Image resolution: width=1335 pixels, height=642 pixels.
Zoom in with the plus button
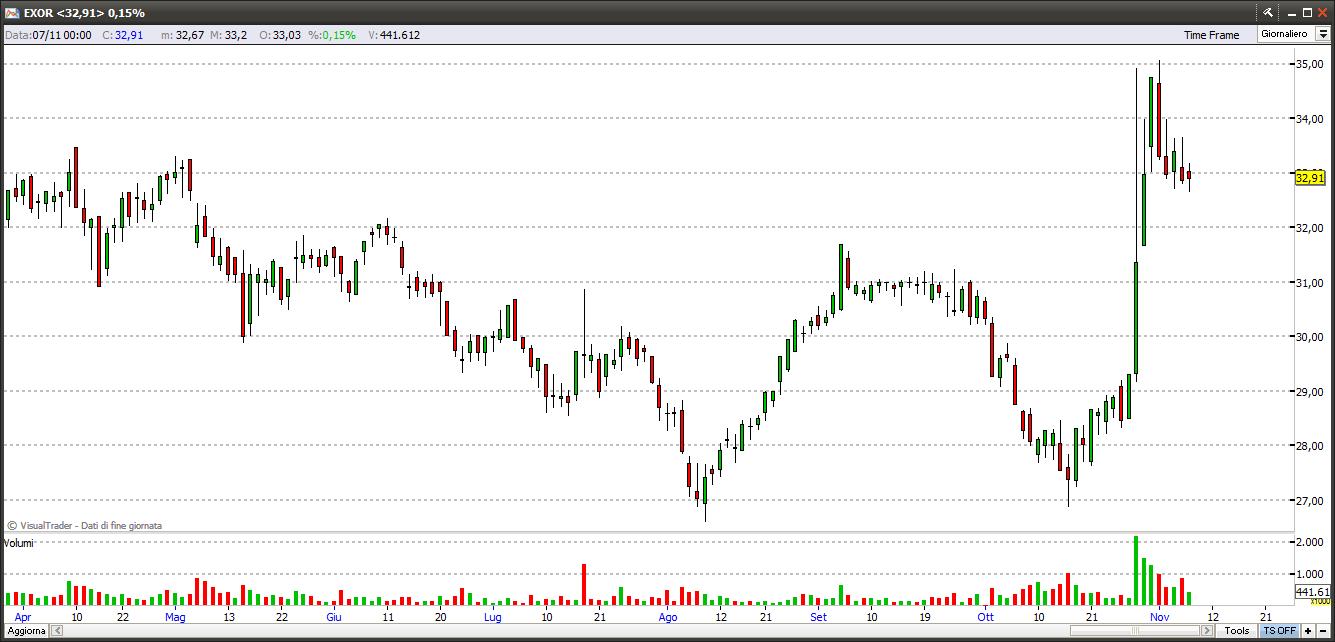pyautogui.click(x=1308, y=631)
